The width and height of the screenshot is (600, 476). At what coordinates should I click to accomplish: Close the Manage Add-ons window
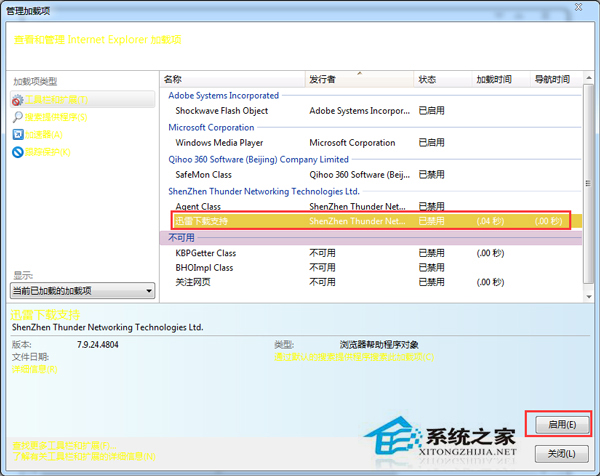tap(579, 8)
